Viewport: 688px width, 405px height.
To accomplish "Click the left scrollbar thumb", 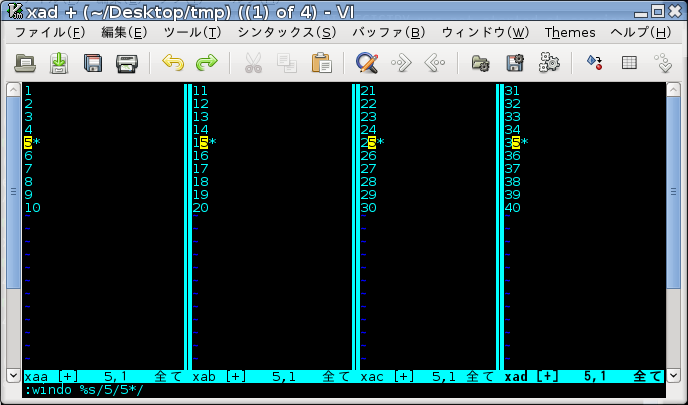I will (13, 192).
